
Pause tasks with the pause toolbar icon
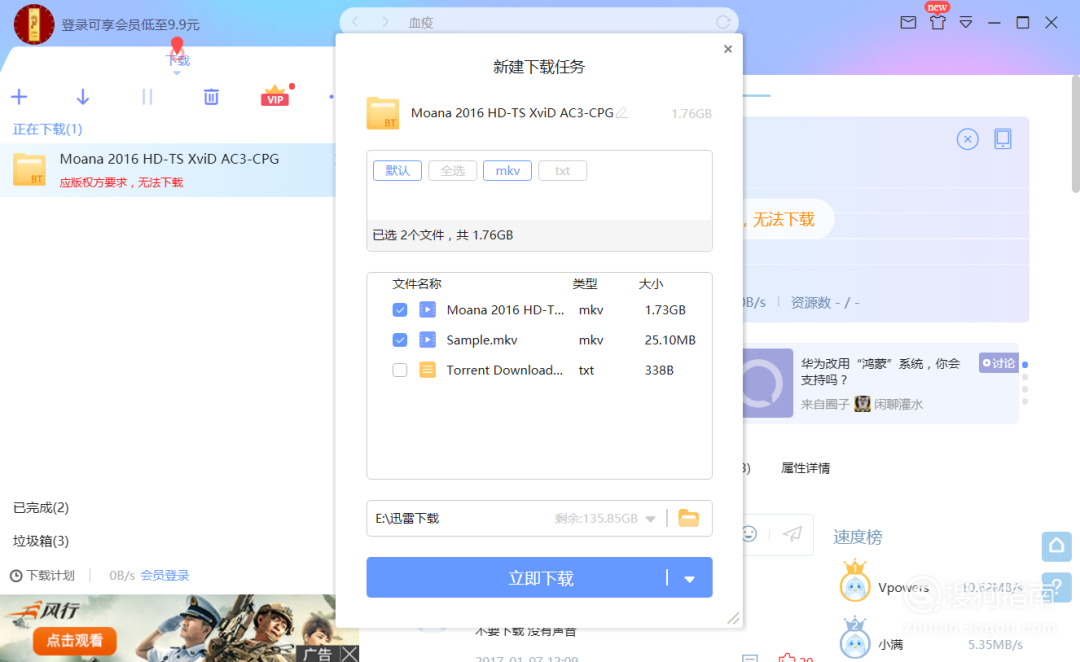coord(147,97)
